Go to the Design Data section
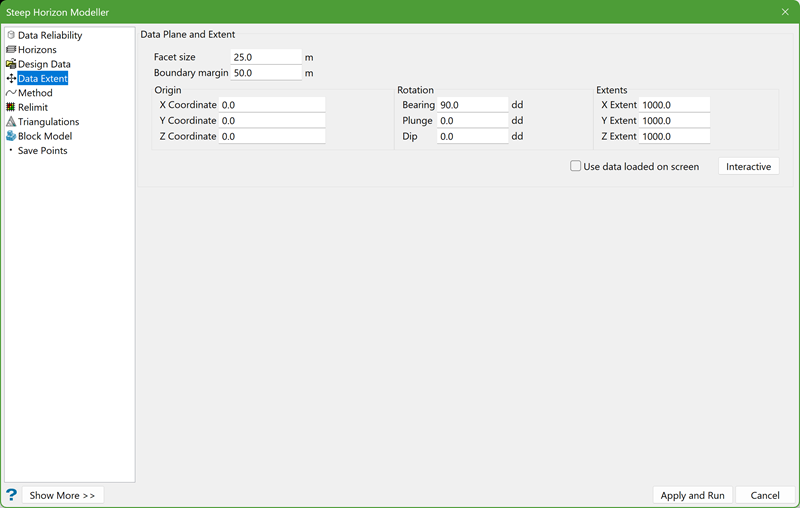This screenshot has width=800, height=508. point(44,64)
